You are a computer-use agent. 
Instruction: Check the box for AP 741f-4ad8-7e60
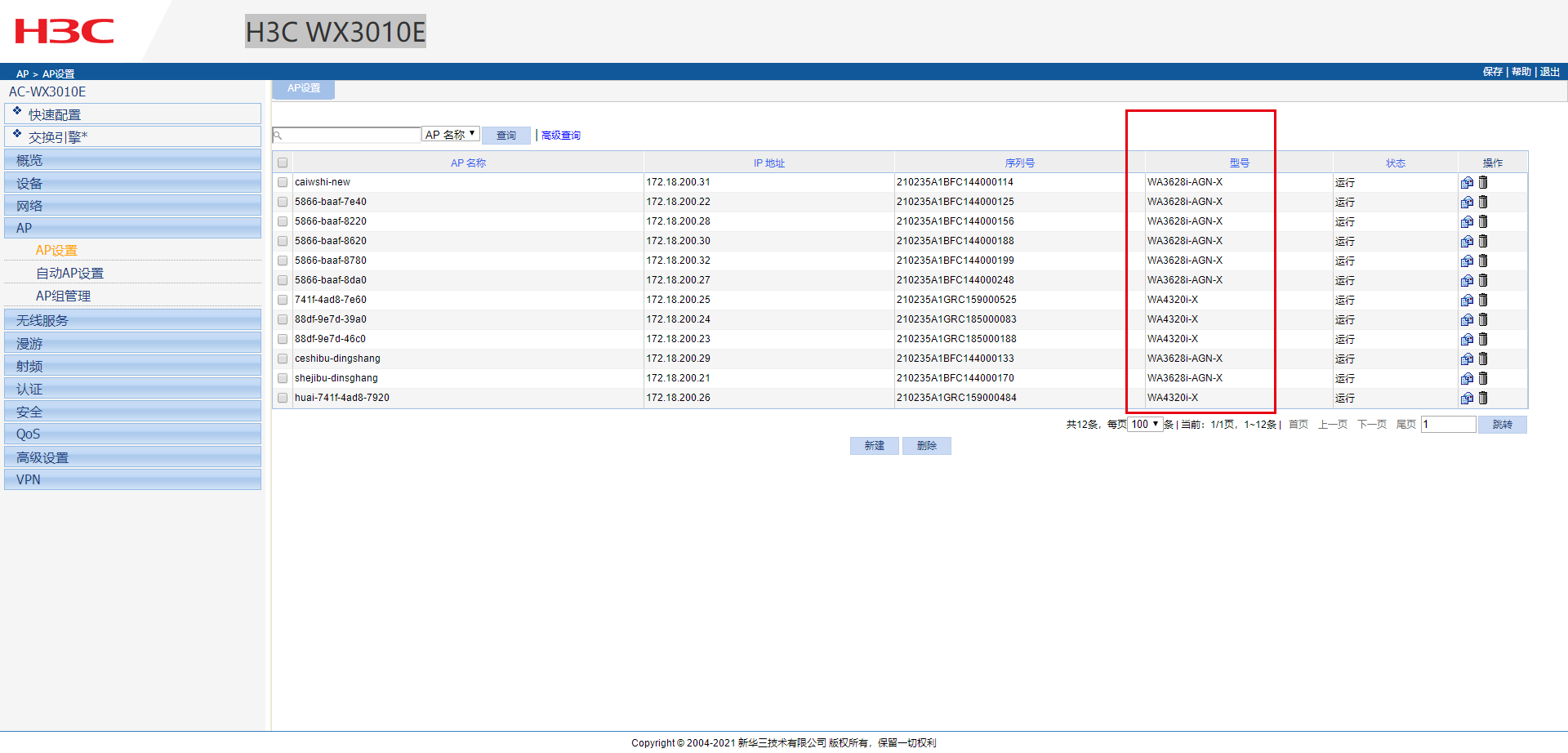coord(283,300)
